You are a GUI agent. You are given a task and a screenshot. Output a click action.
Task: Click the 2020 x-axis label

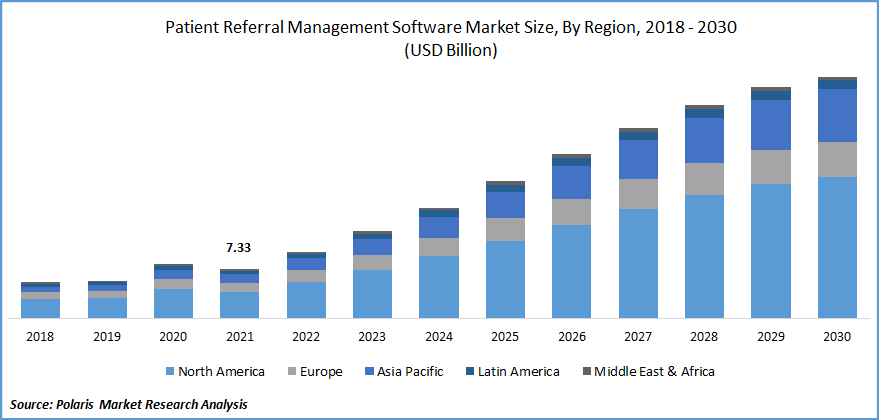173,337
